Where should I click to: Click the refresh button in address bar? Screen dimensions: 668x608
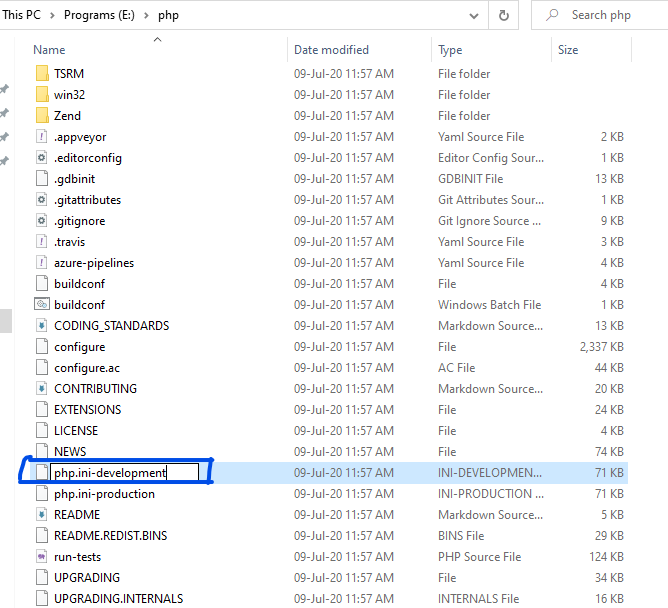(x=504, y=15)
